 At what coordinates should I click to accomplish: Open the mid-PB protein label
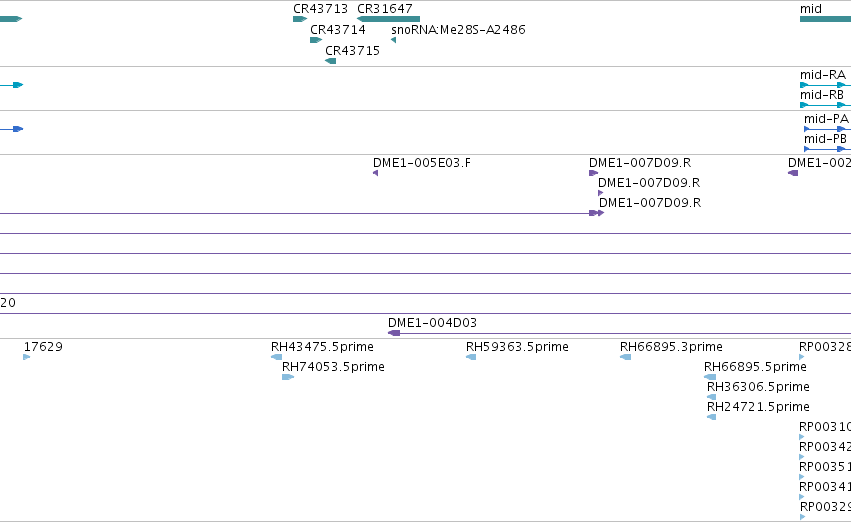(x=825, y=139)
